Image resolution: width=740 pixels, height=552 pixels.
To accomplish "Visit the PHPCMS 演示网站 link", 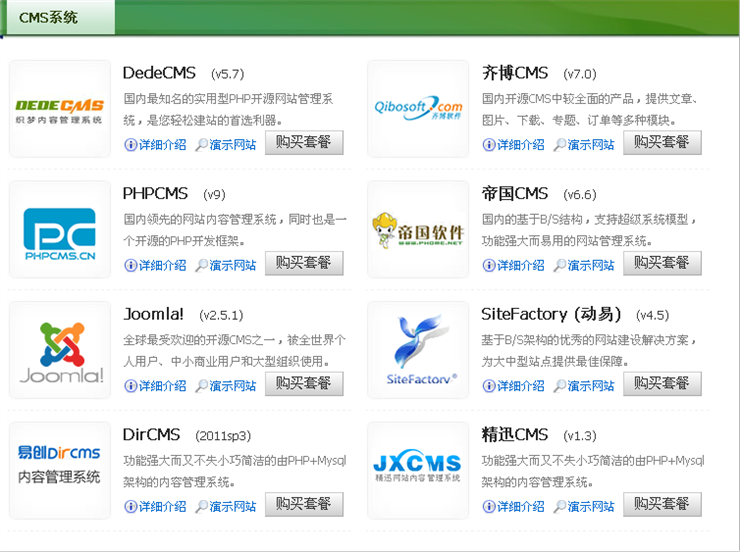I will (233, 265).
